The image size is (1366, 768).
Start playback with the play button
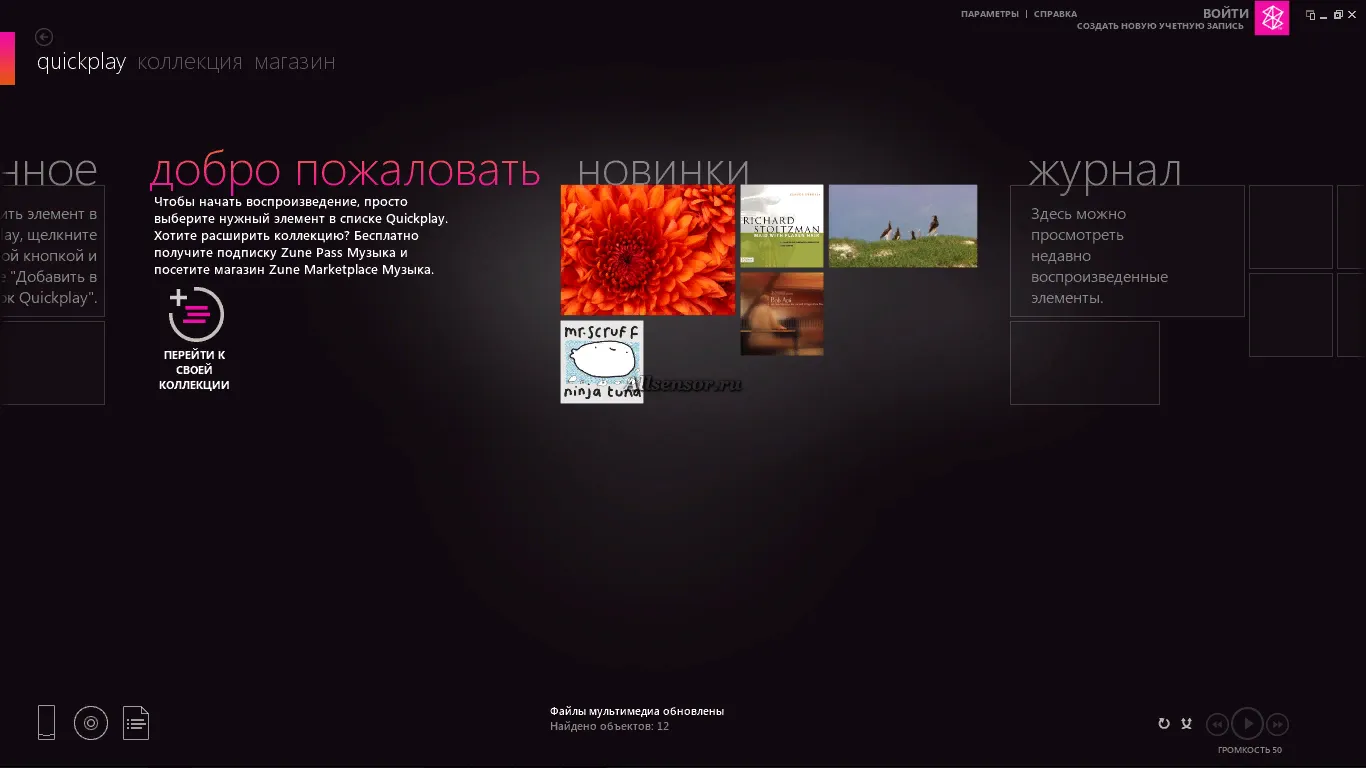(x=1247, y=723)
